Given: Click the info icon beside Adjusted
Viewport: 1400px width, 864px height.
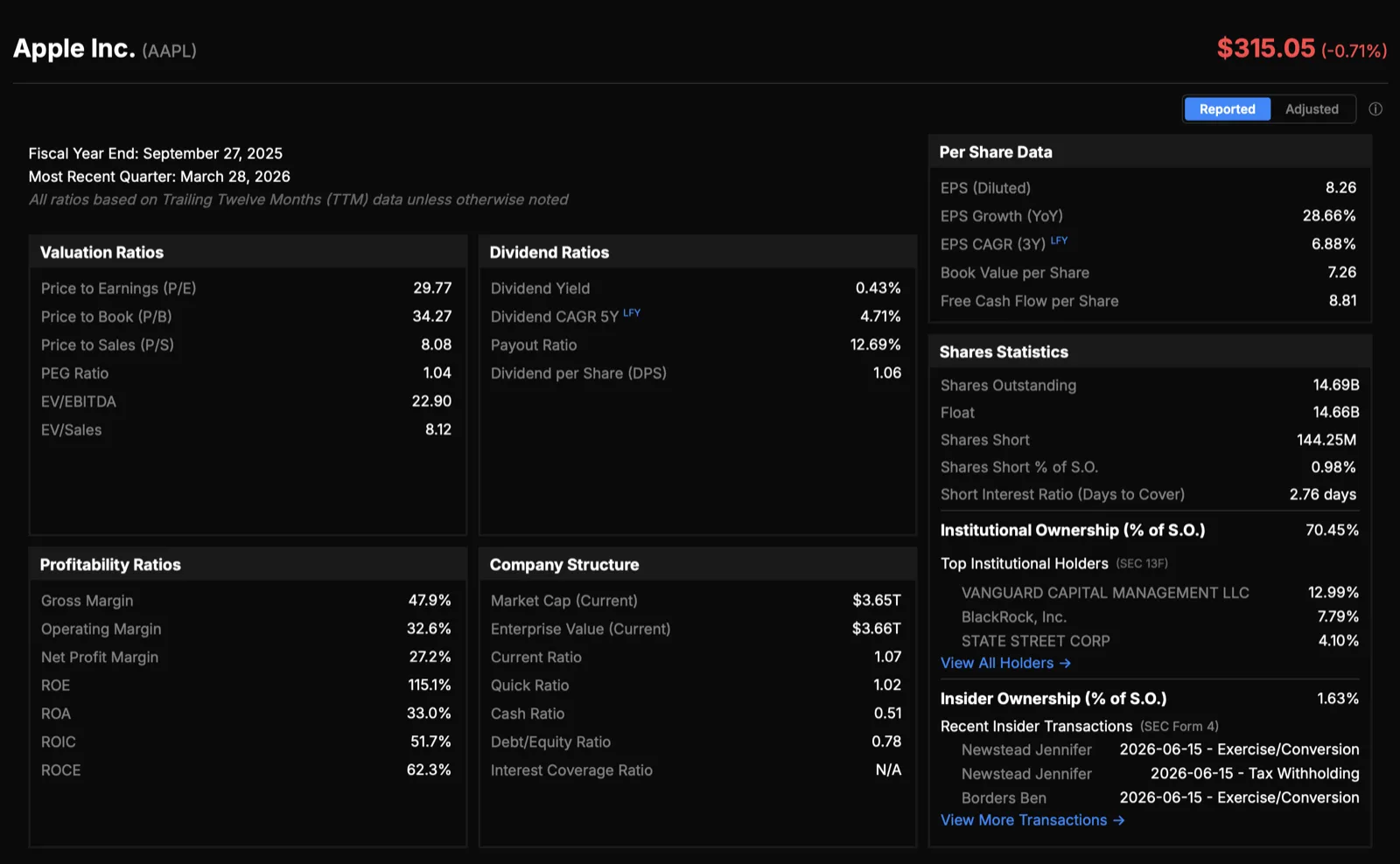Looking at the screenshot, I should [x=1375, y=109].
